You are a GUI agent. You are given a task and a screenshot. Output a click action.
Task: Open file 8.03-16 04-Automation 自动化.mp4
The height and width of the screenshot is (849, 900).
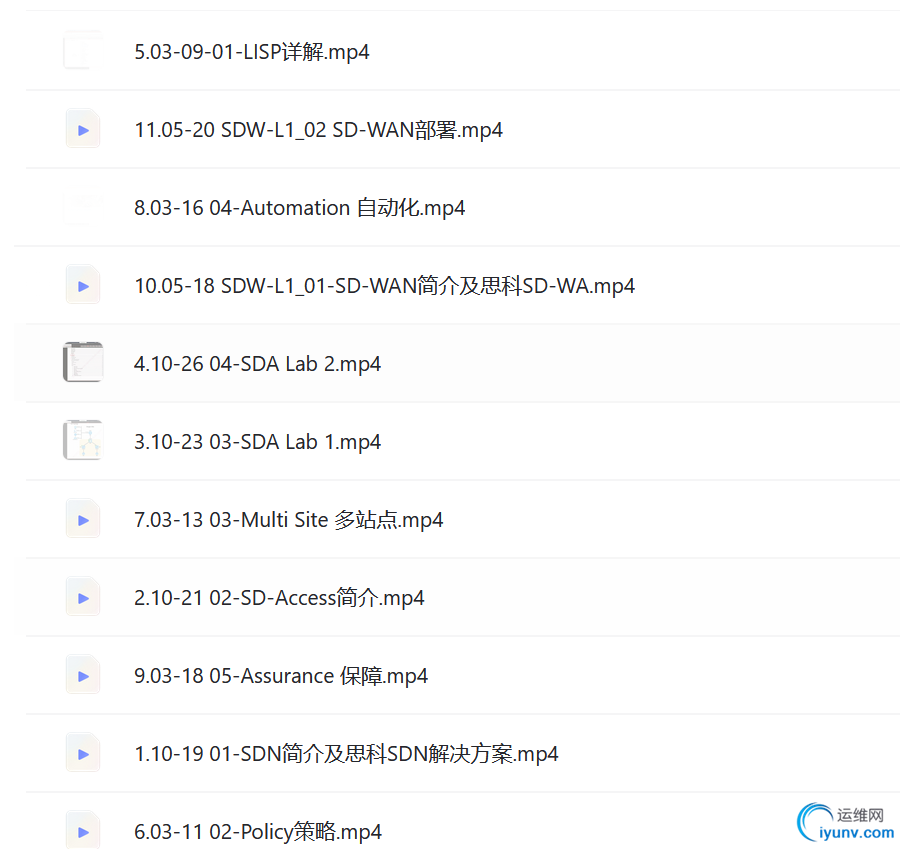[299, 208]
